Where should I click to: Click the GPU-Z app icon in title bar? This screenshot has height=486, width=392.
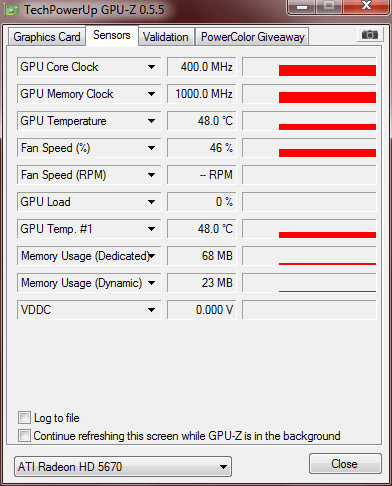12,10
